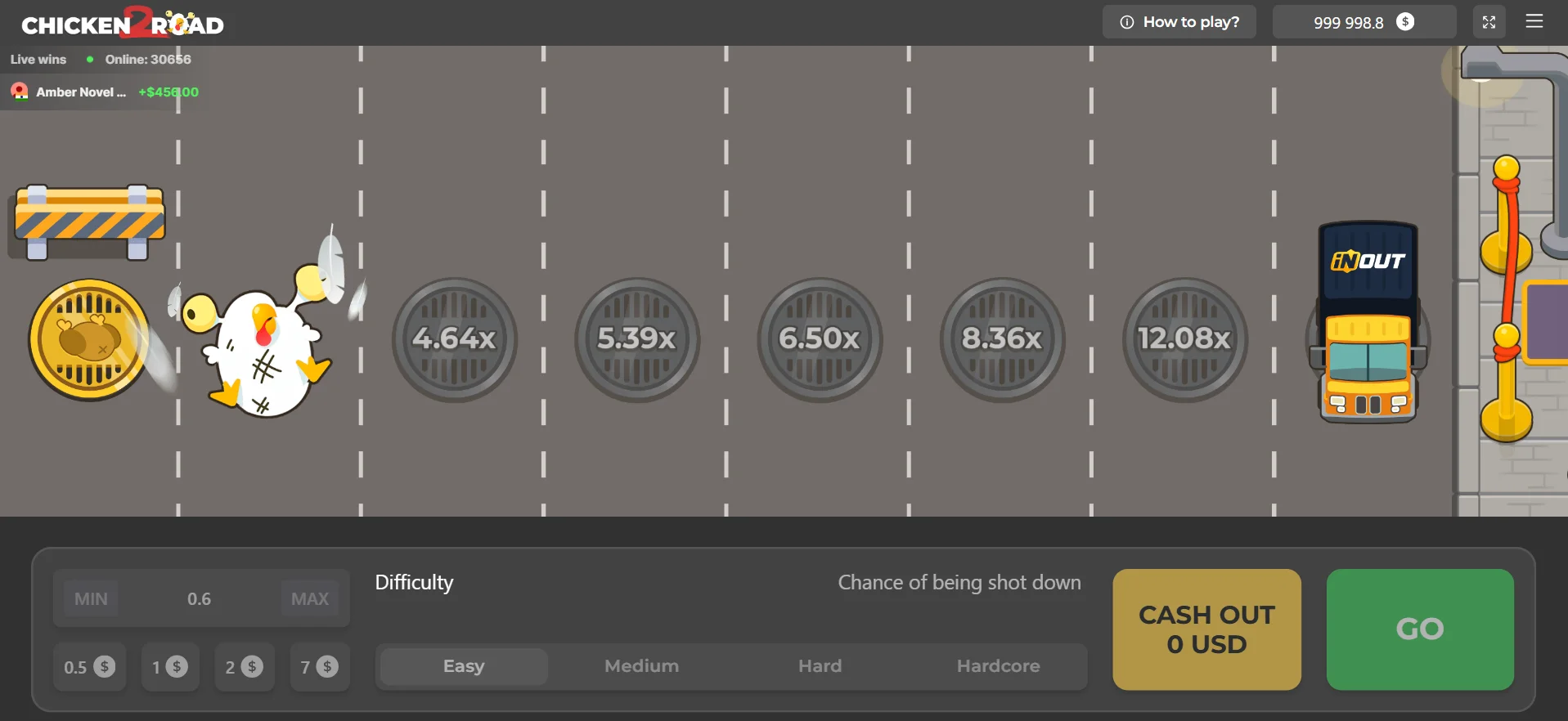Click the bet amount field showing 0.6
Screen dimensions: 1568x721
(x=199, y=599)
